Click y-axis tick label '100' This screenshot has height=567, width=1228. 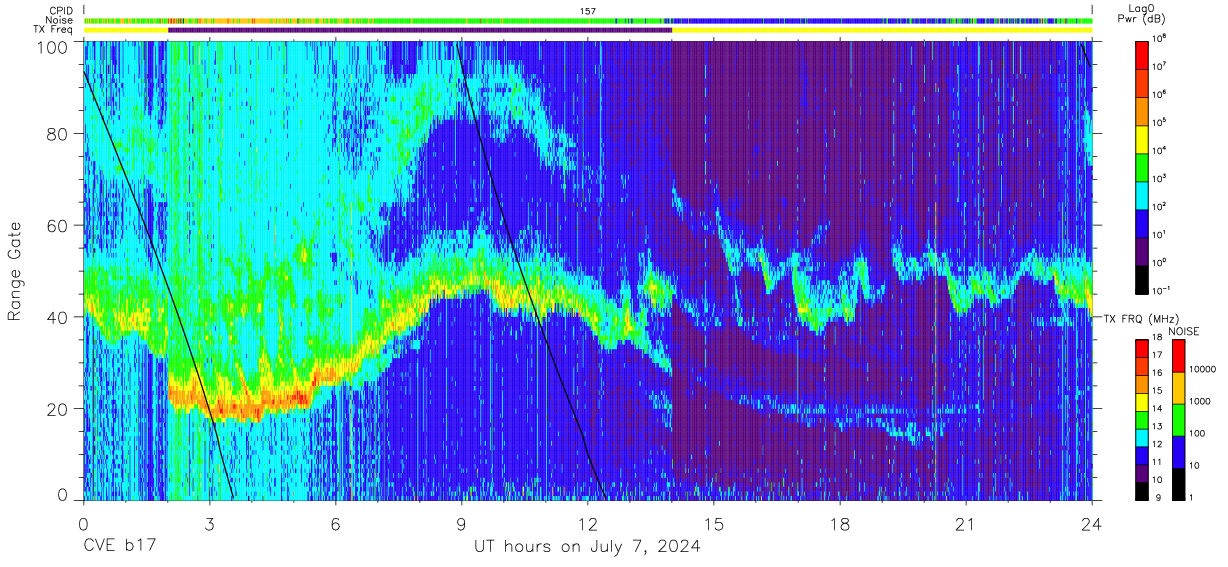pyautogui.click(x=52, y=47)
